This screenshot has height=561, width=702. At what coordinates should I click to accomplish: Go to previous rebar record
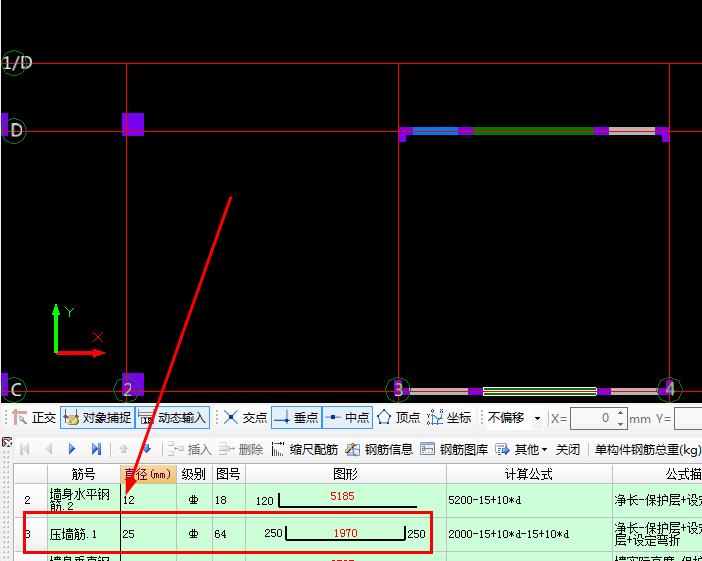pyautogui.click(x=49, y=449)
